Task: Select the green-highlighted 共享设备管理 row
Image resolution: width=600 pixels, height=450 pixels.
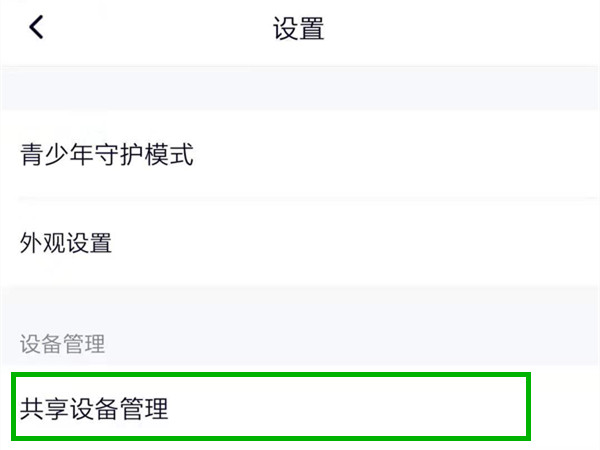Action: pos(270,408)
